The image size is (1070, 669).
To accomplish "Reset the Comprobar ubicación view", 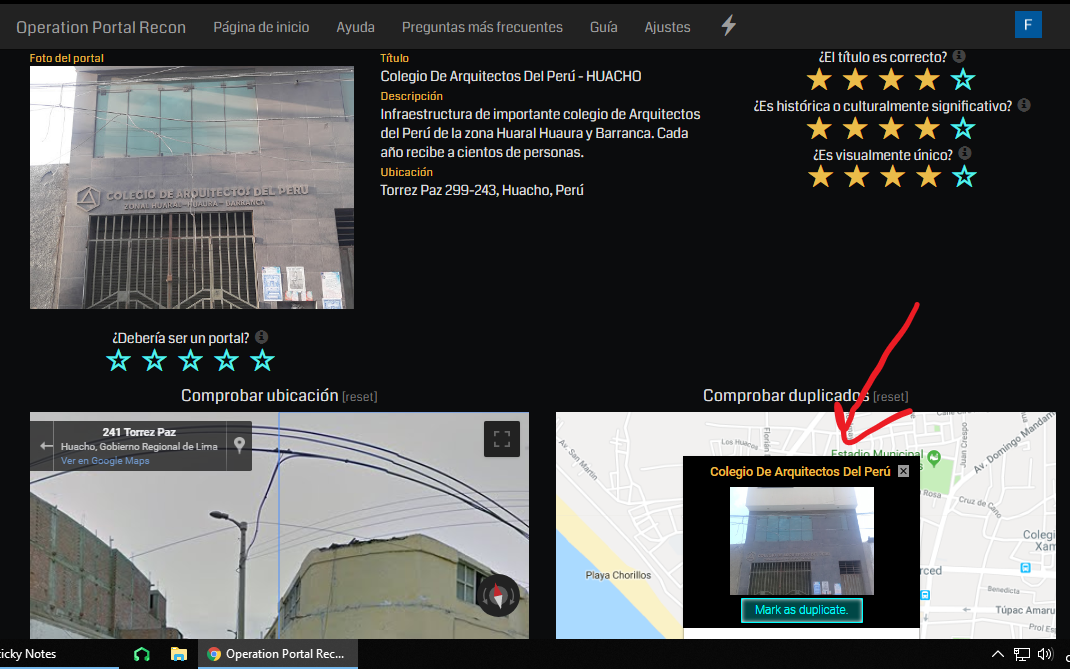I will [x=360, y=397].
